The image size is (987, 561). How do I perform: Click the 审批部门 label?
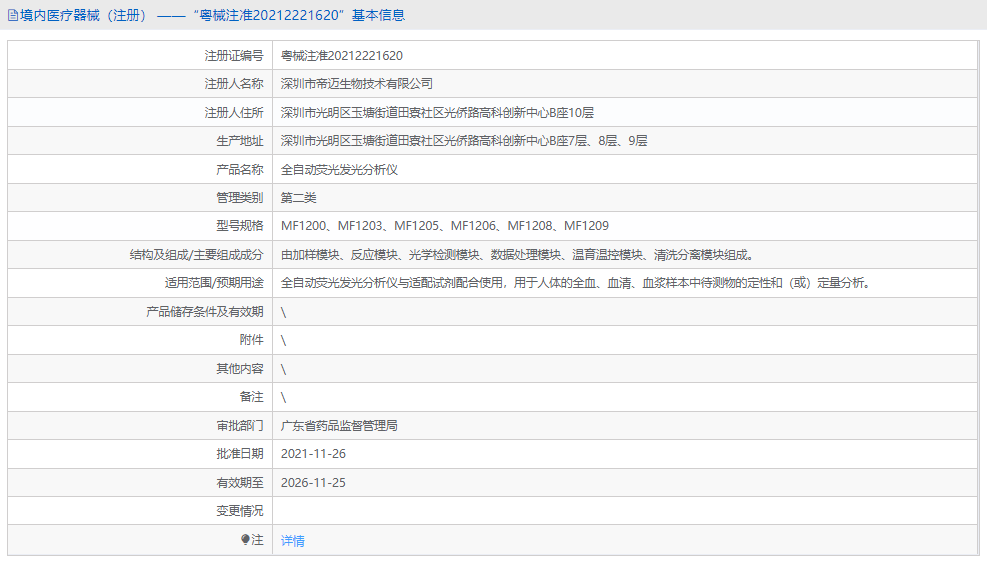coord(240,426)
